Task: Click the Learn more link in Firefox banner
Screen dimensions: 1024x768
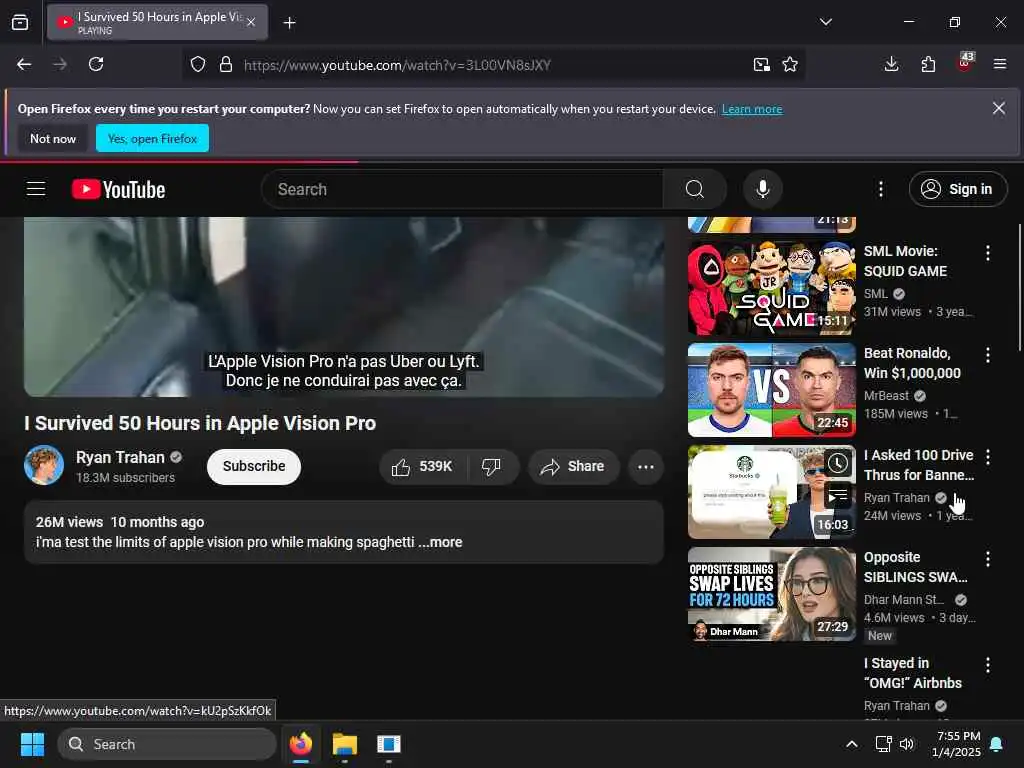Action: click(752, 109)
